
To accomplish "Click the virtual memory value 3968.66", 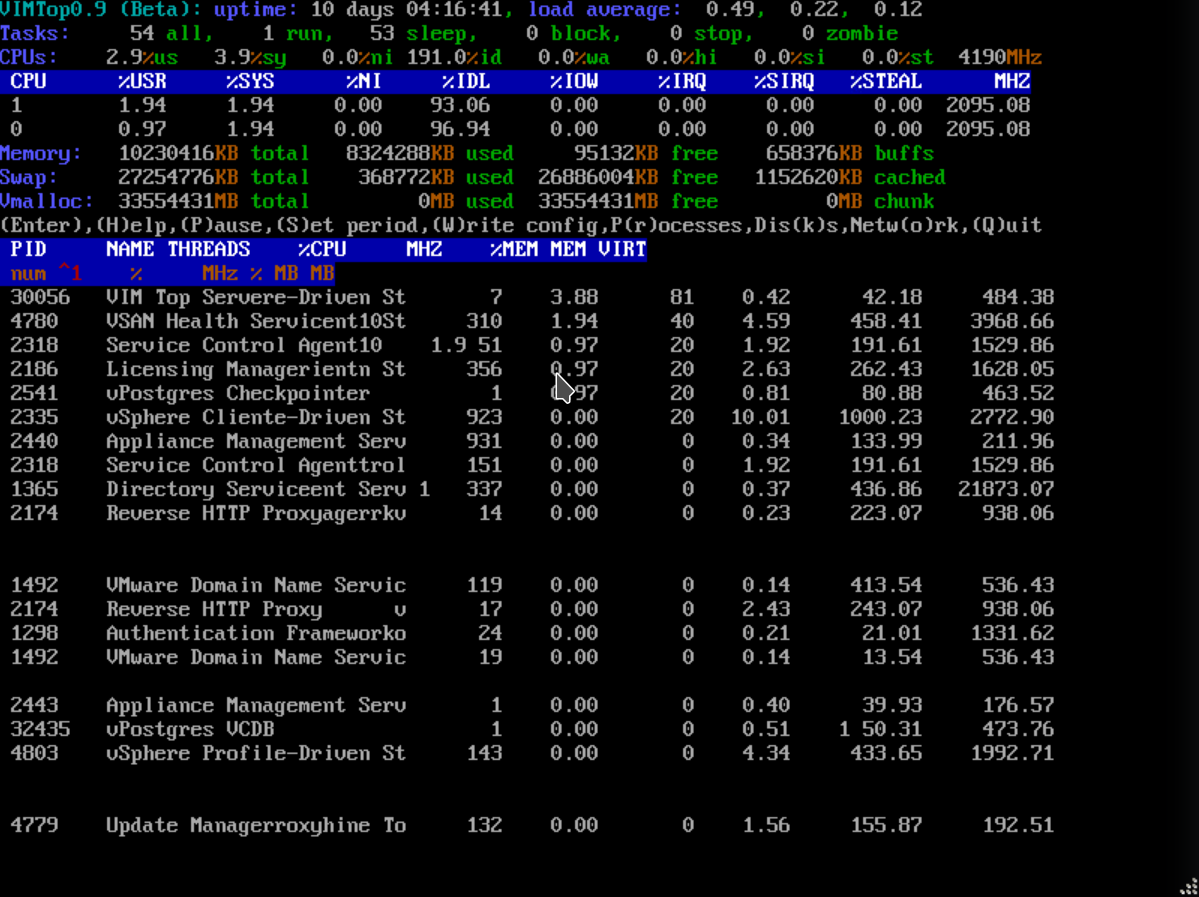I will [1012, 321].
